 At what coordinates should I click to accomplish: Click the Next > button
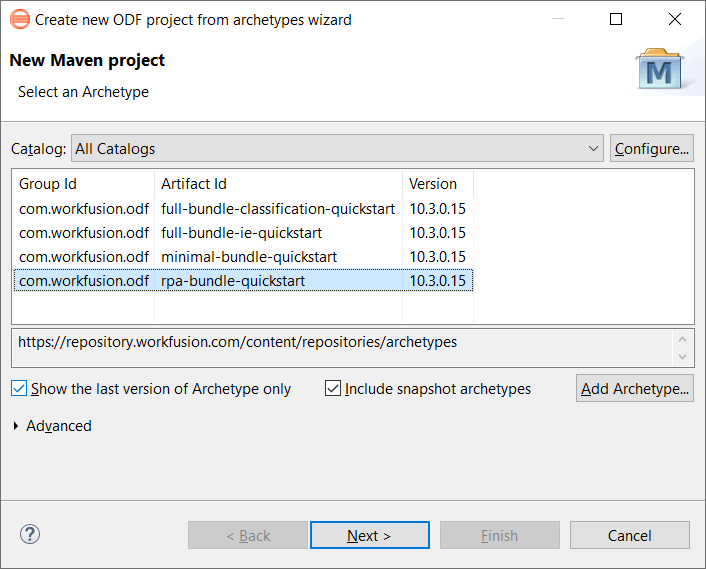(x=370, y=535)
